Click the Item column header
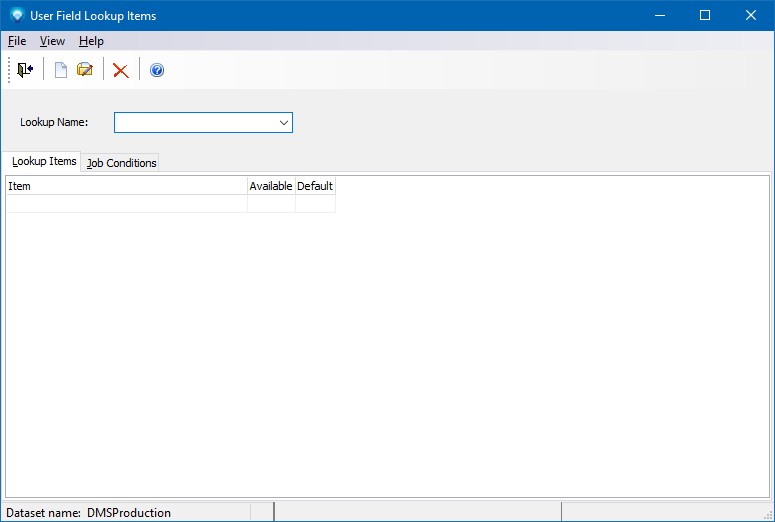Screen dimensions: 775x522 pyautogui.click(x=126, y=186)
